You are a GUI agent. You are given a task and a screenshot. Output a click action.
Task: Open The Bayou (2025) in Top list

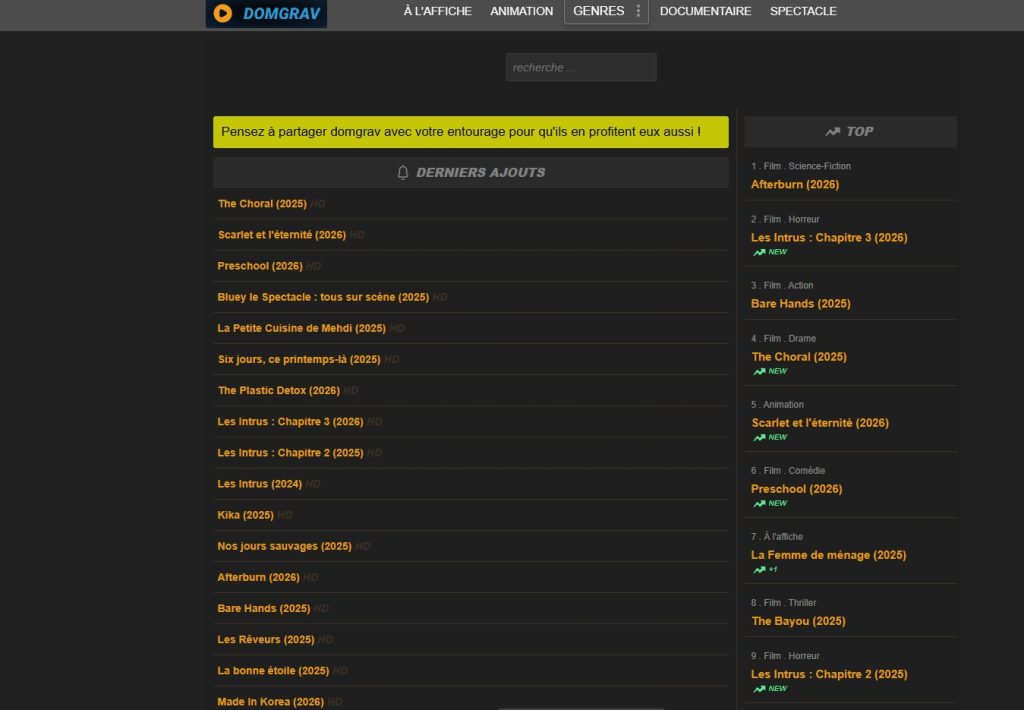click(798, 621)
